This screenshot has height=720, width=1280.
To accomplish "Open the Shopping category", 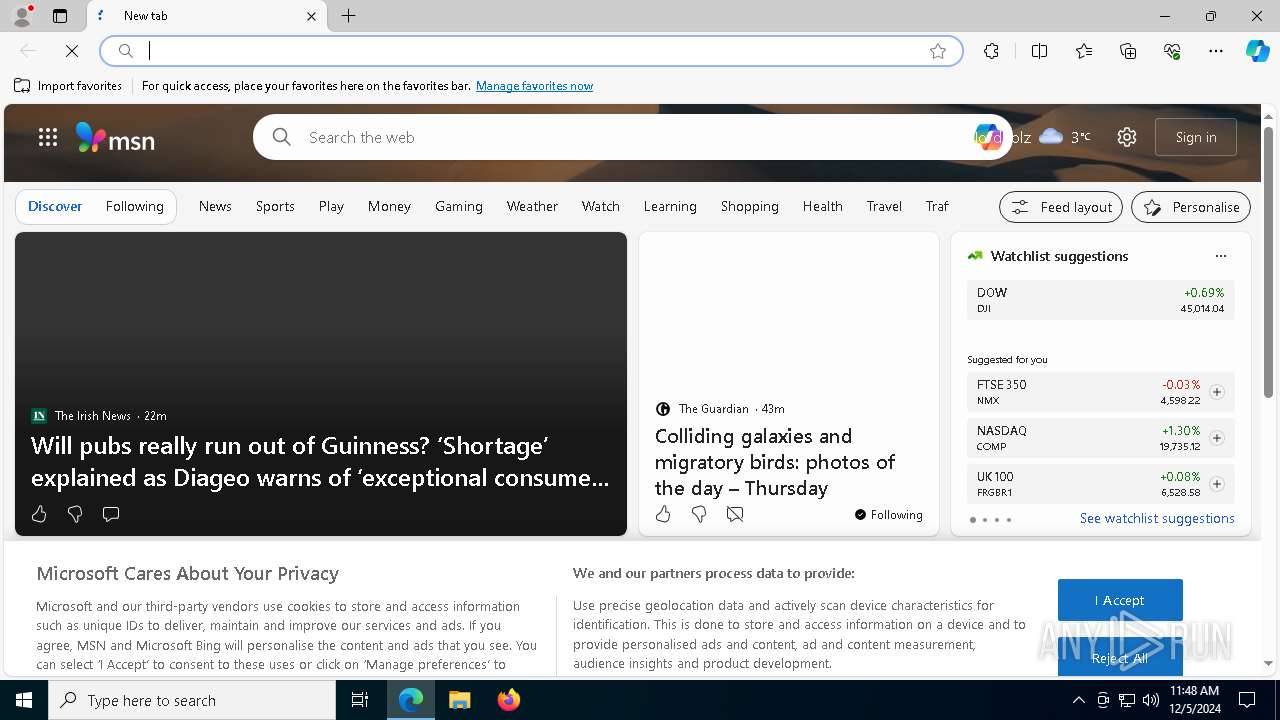I will click(x=750, y=206).
